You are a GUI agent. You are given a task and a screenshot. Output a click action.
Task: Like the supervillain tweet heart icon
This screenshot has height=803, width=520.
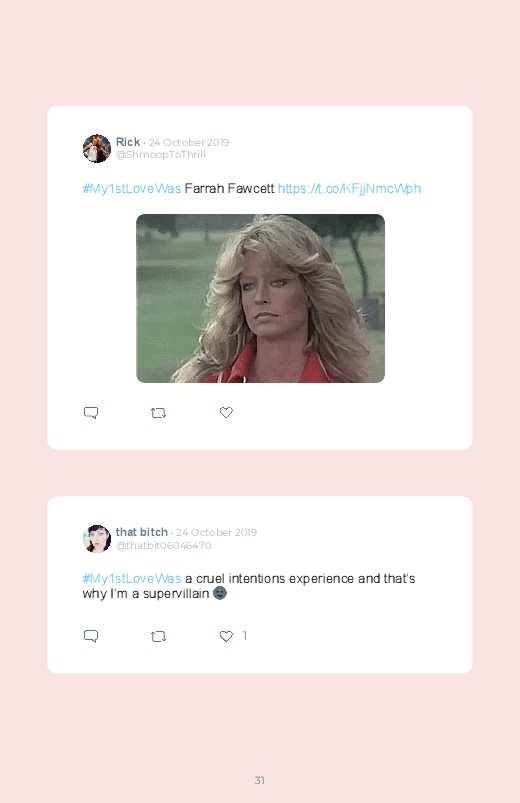coord(226,636)
